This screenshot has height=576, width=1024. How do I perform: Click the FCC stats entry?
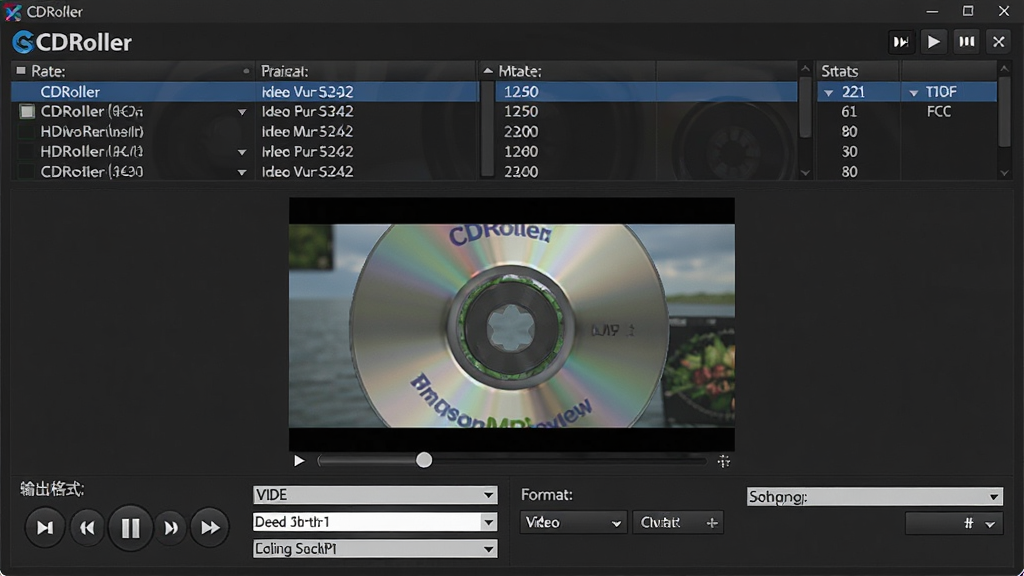click(x=938, y=112)
